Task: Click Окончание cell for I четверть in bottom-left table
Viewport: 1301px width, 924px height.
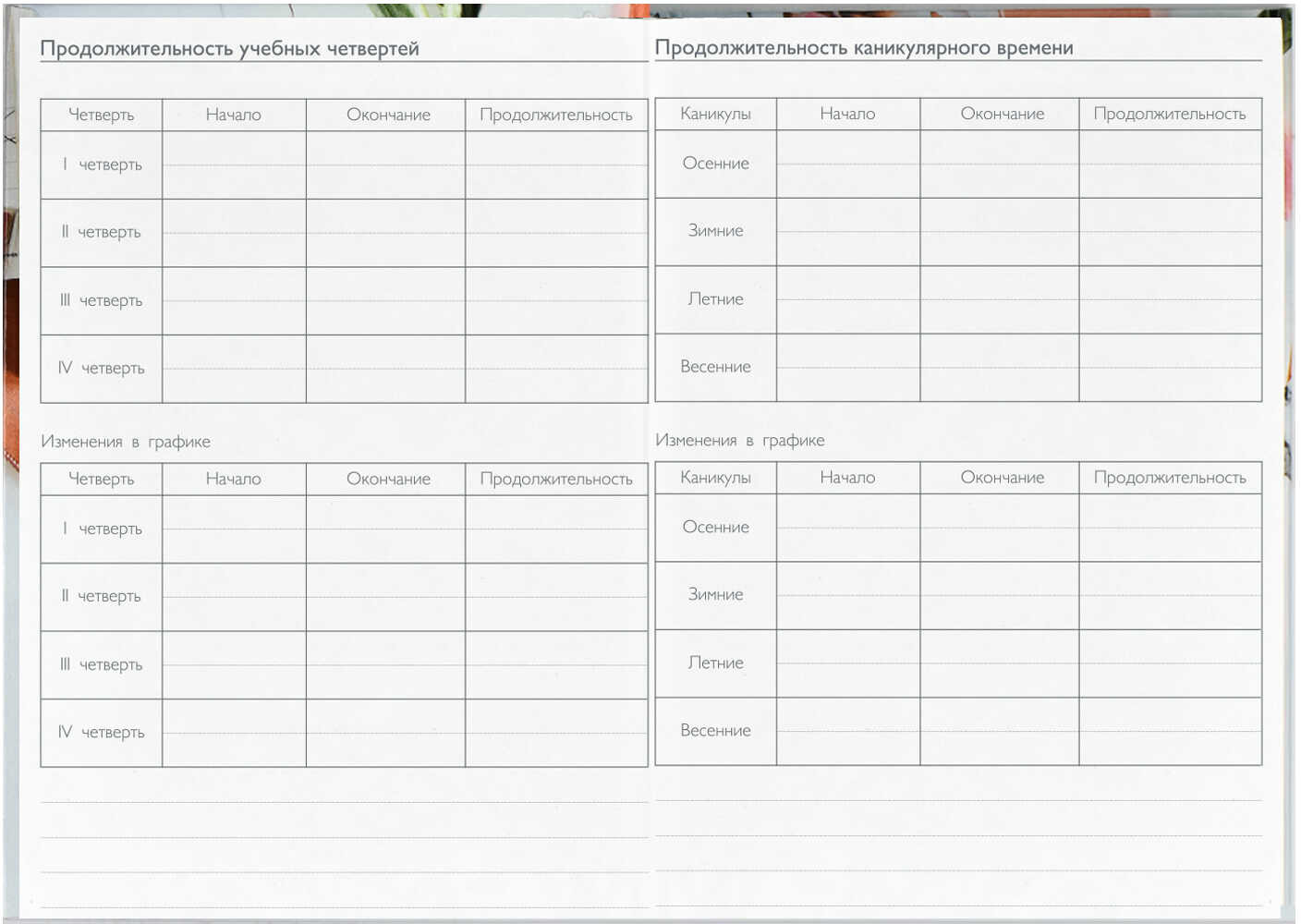Action: tap(385, 529)
